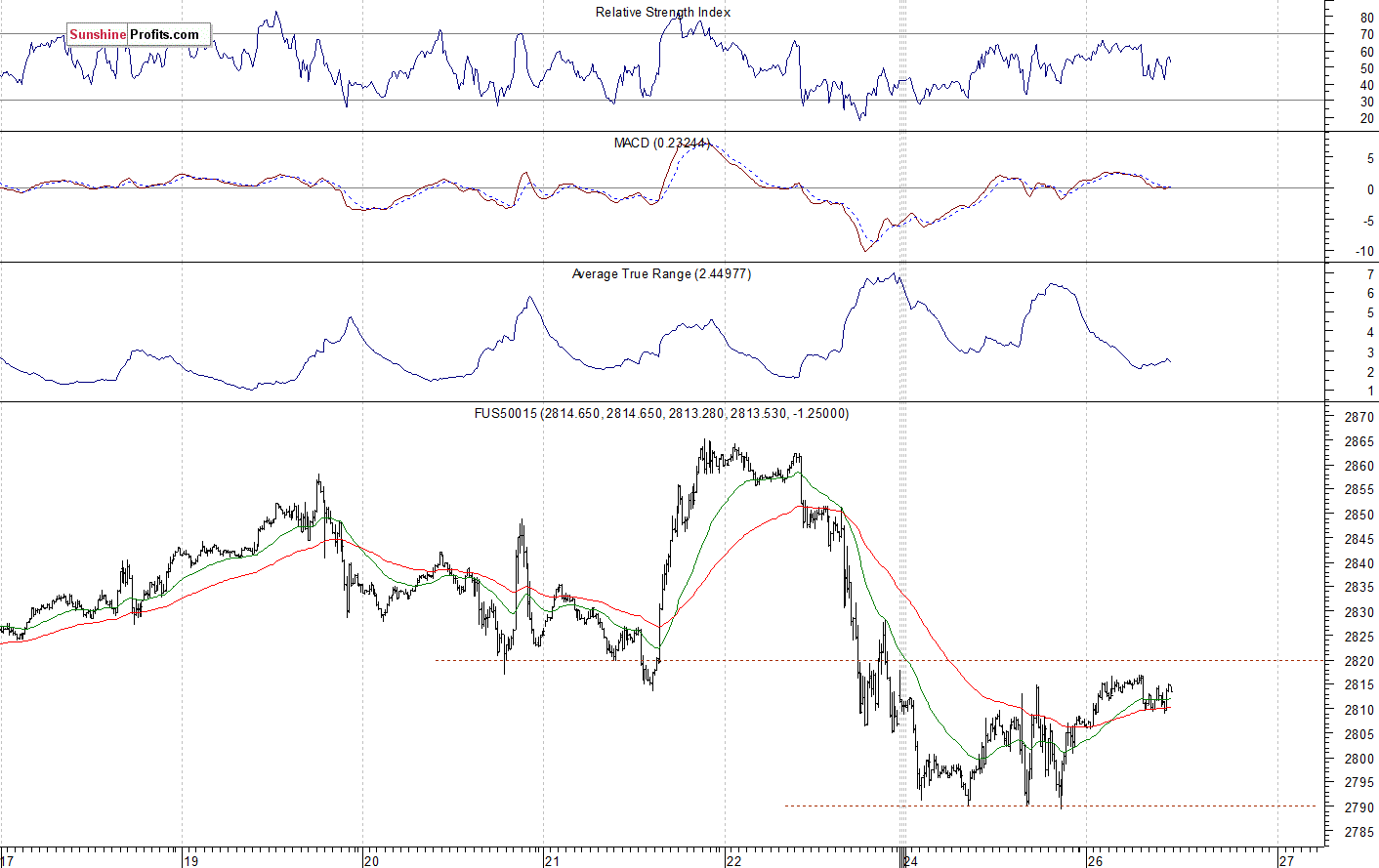The width and height of the screenshot is (1379, 868).
Task: Click the orange dashed 2820 resistance line
Action: [880, 660]
